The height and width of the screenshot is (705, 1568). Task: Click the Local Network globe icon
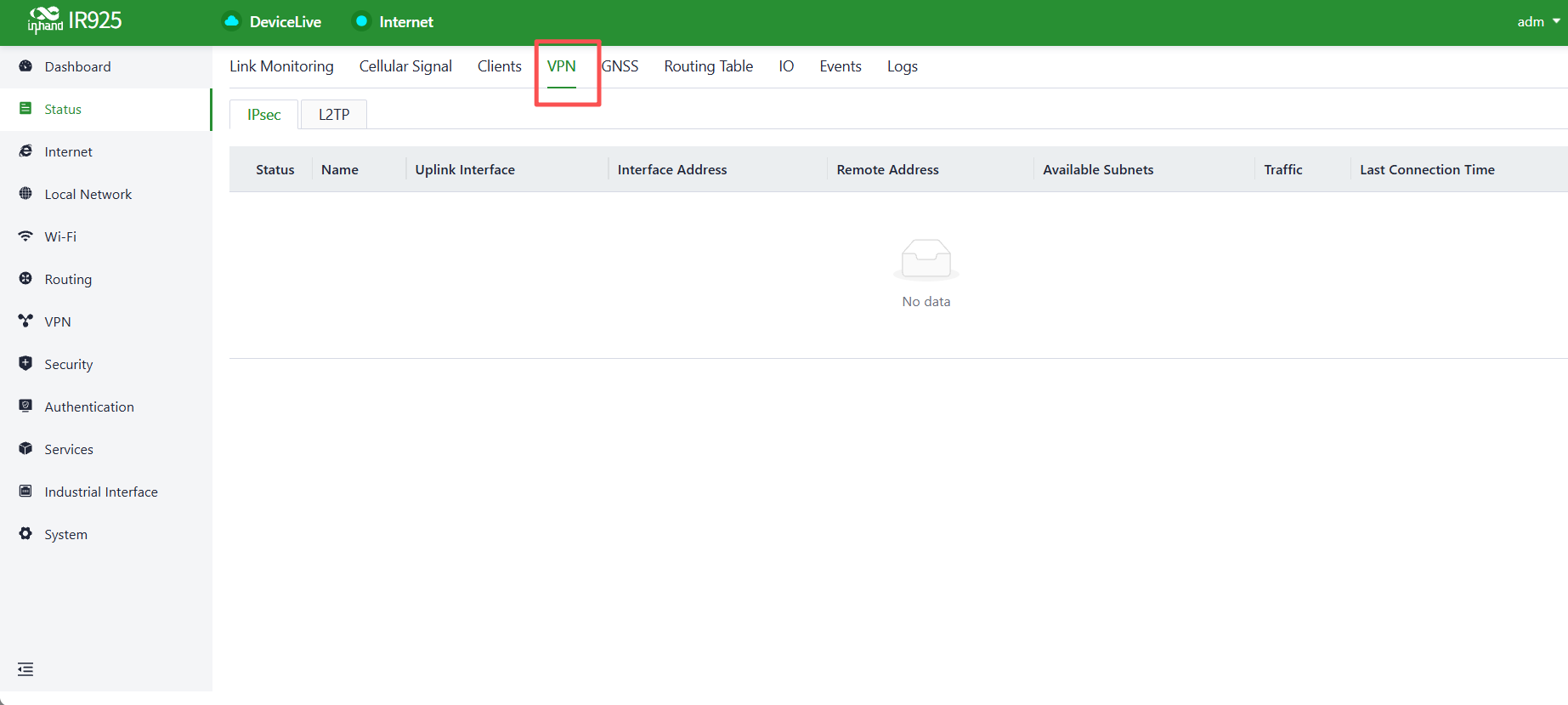tap(25, 194)
